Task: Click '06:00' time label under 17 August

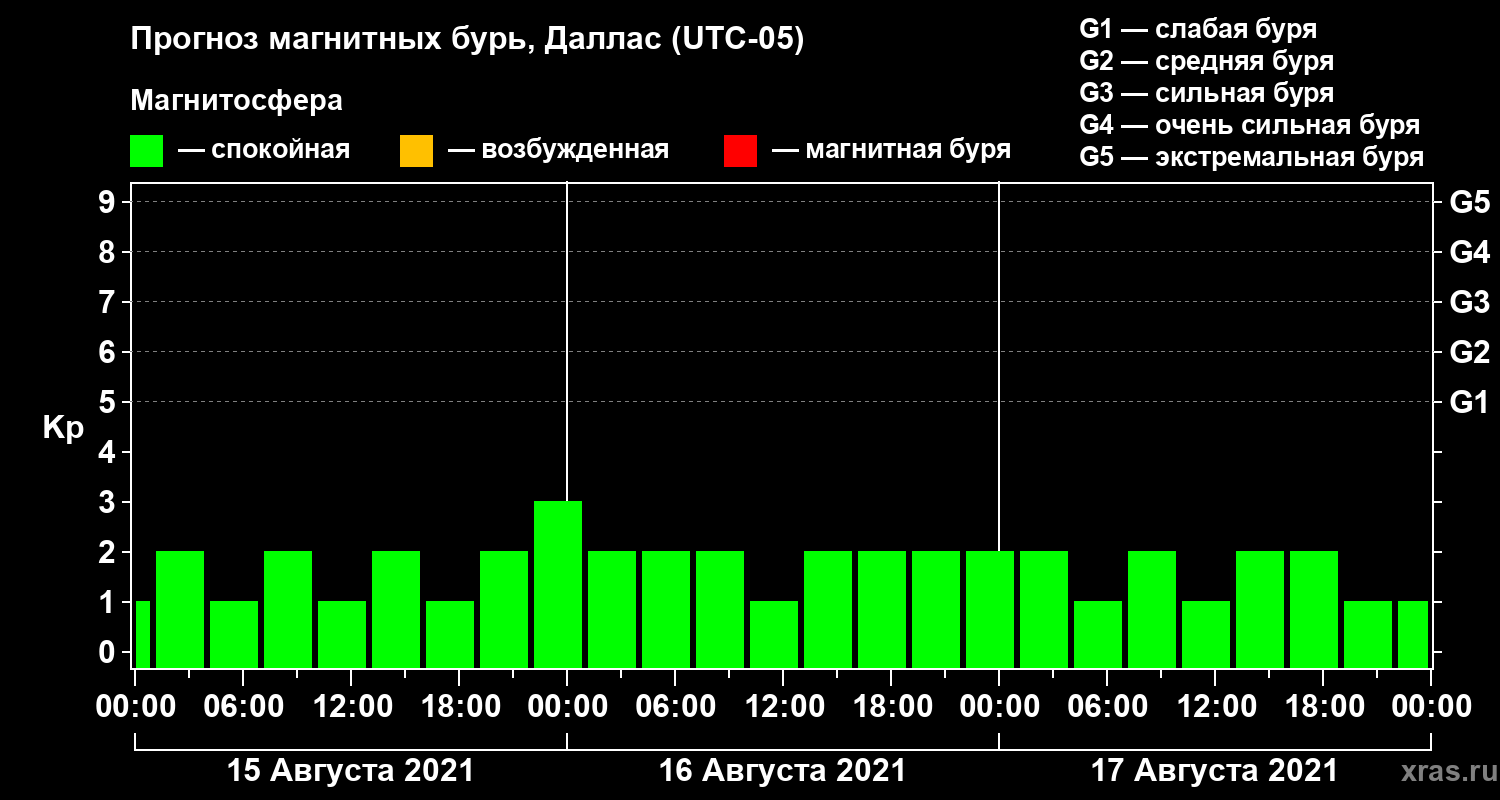Action: pos(1106,707)
